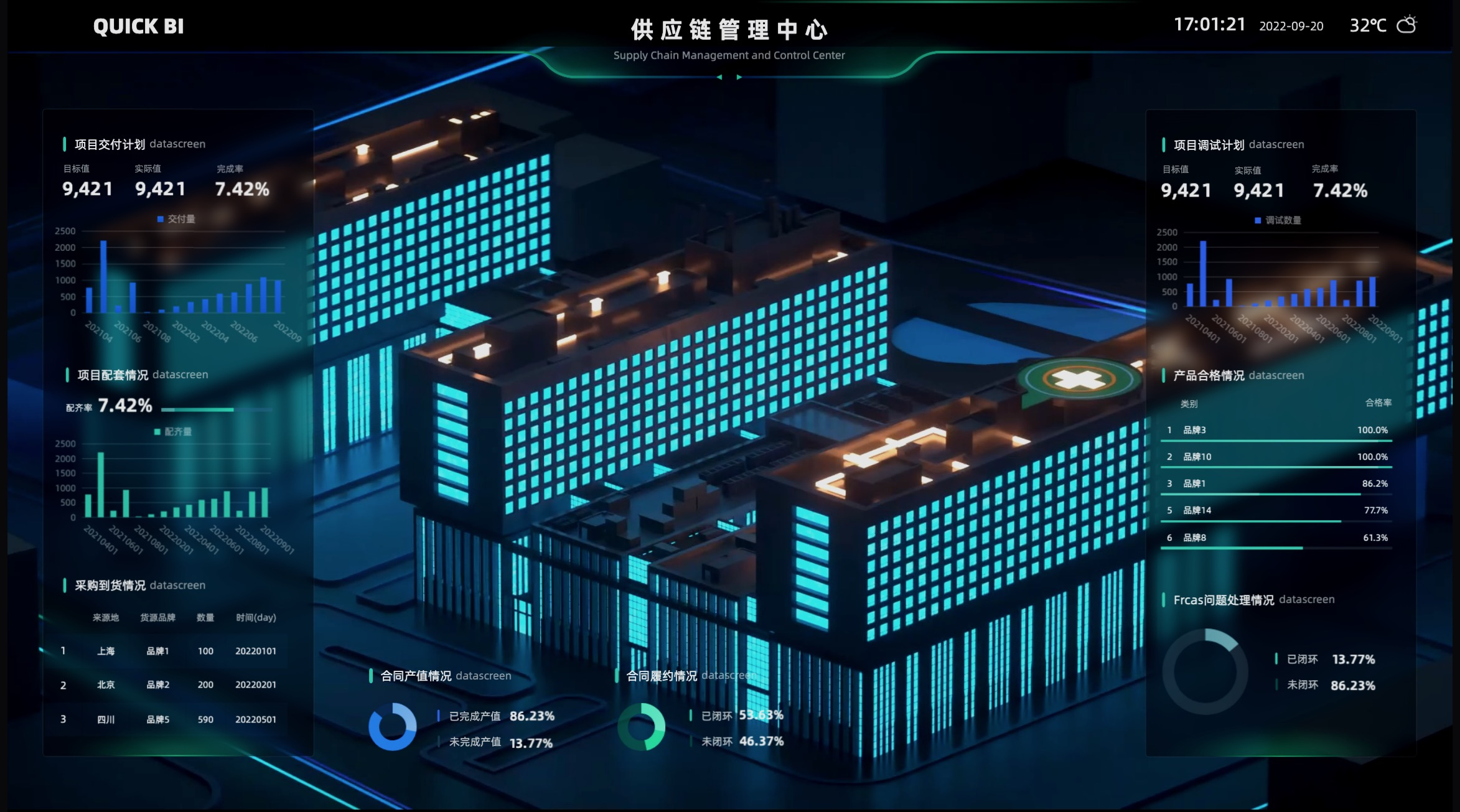This screenshot has width=1460, height=812.
Task: Click the QUICK BI logo
Action: coord(138,26)
